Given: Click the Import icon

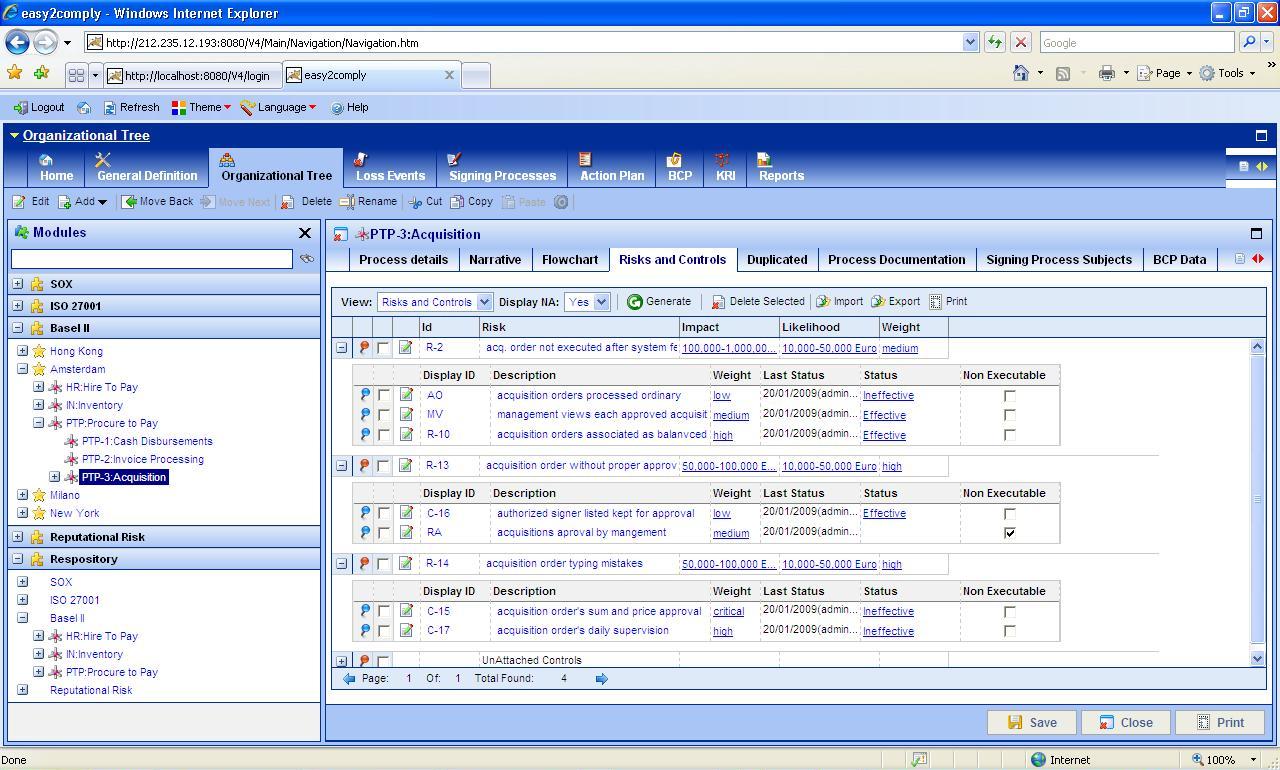Looking at the screenshot, I should tap(823, 302).
